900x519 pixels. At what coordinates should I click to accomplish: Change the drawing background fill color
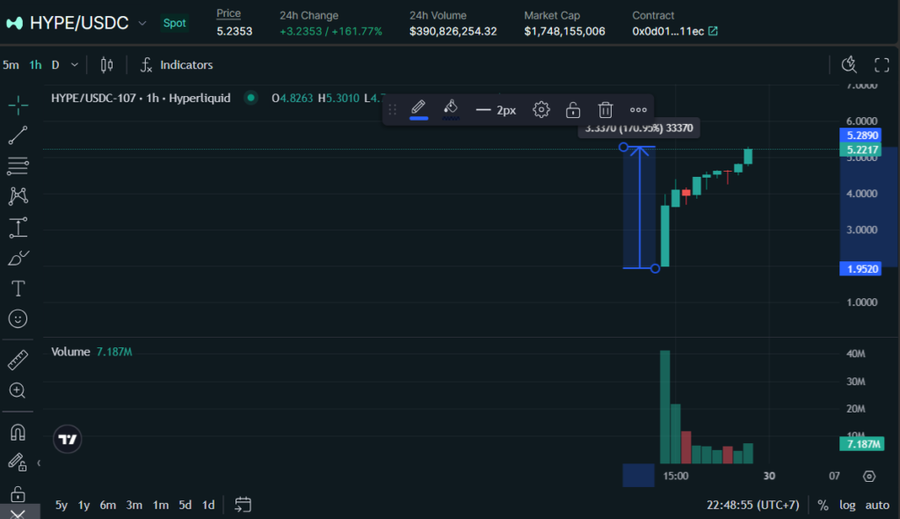tap(451, 109)
